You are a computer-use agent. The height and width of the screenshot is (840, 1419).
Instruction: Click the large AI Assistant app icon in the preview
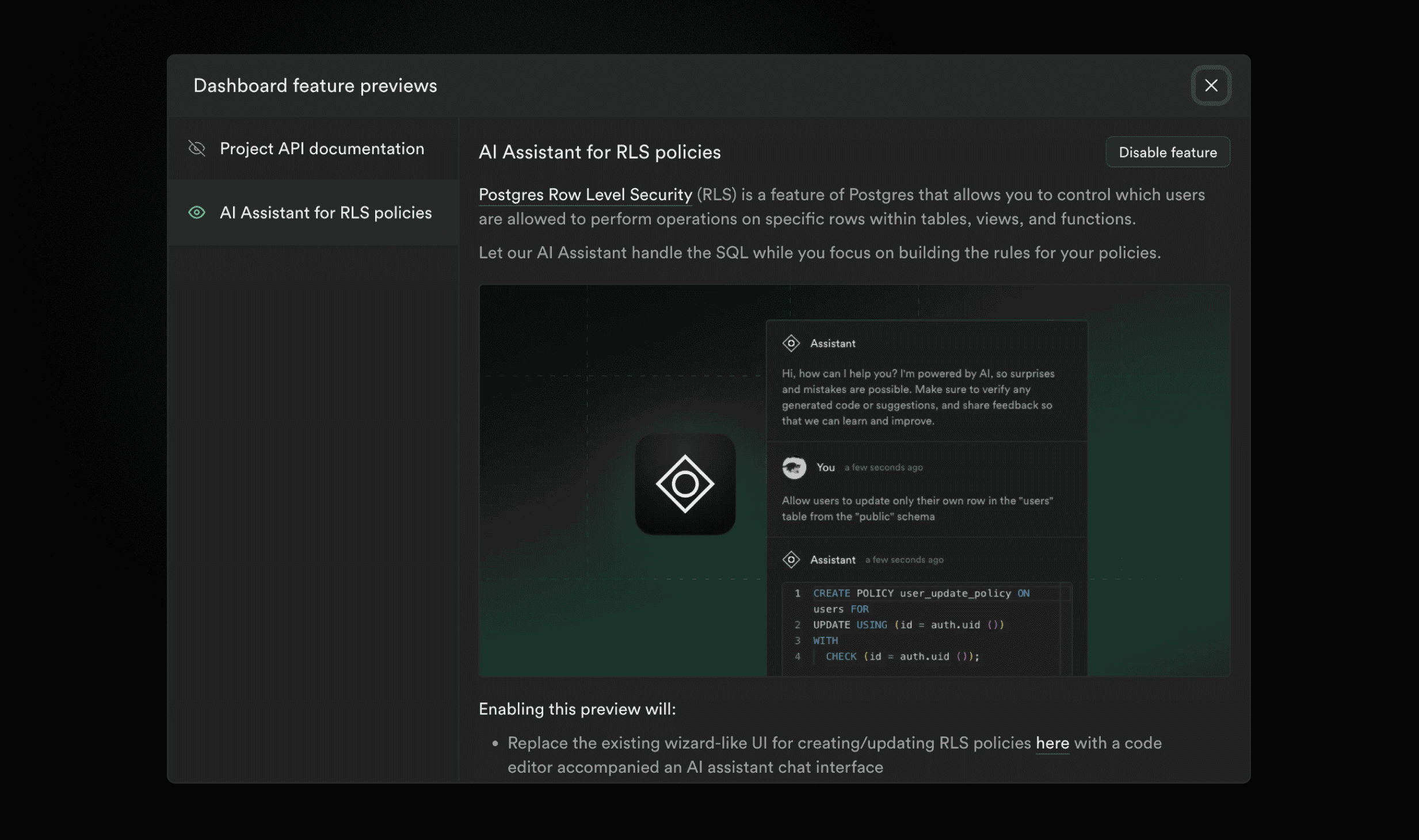point(685,484)
